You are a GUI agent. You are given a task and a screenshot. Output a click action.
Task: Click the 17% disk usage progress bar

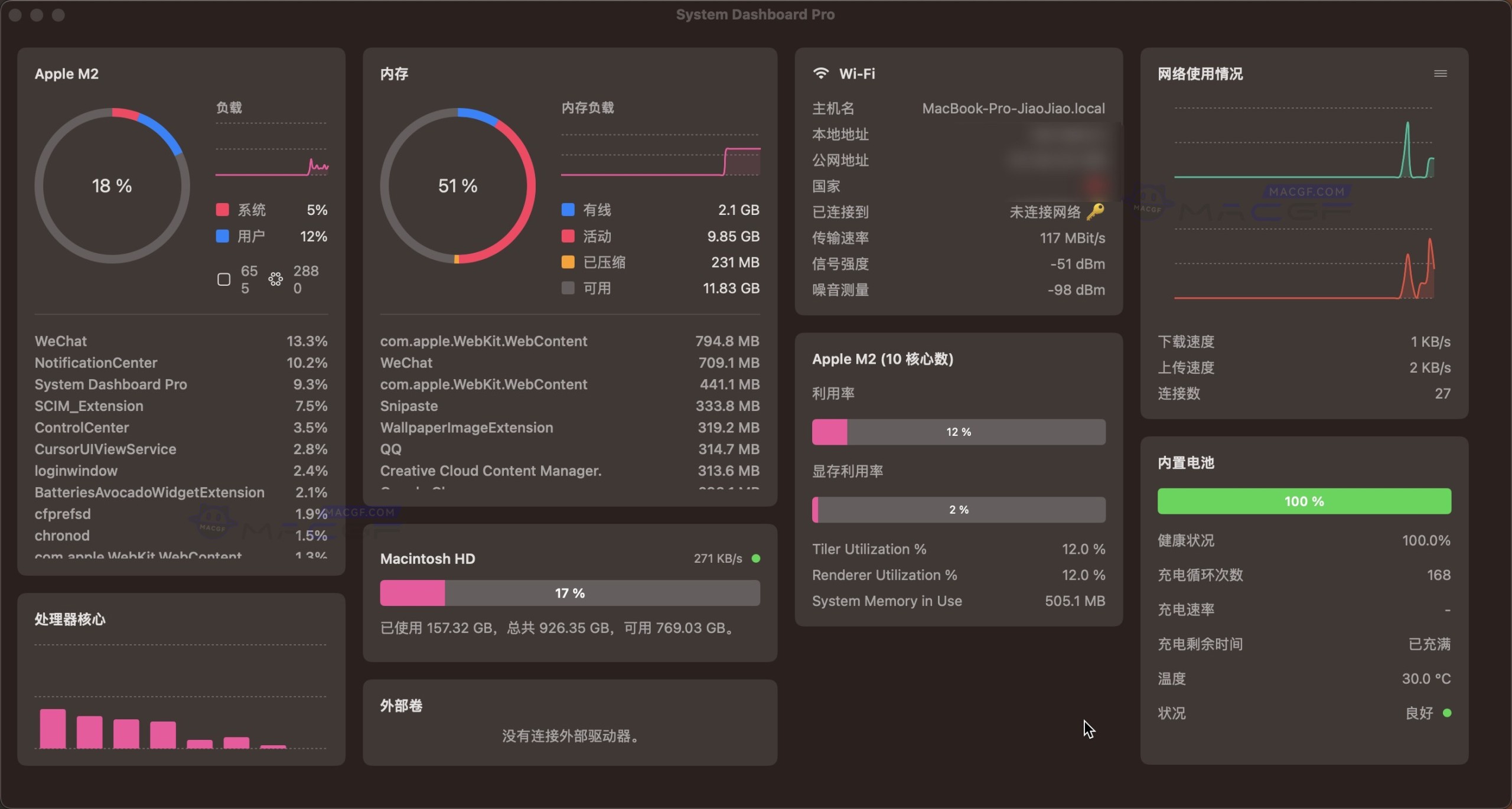point(569,593)
